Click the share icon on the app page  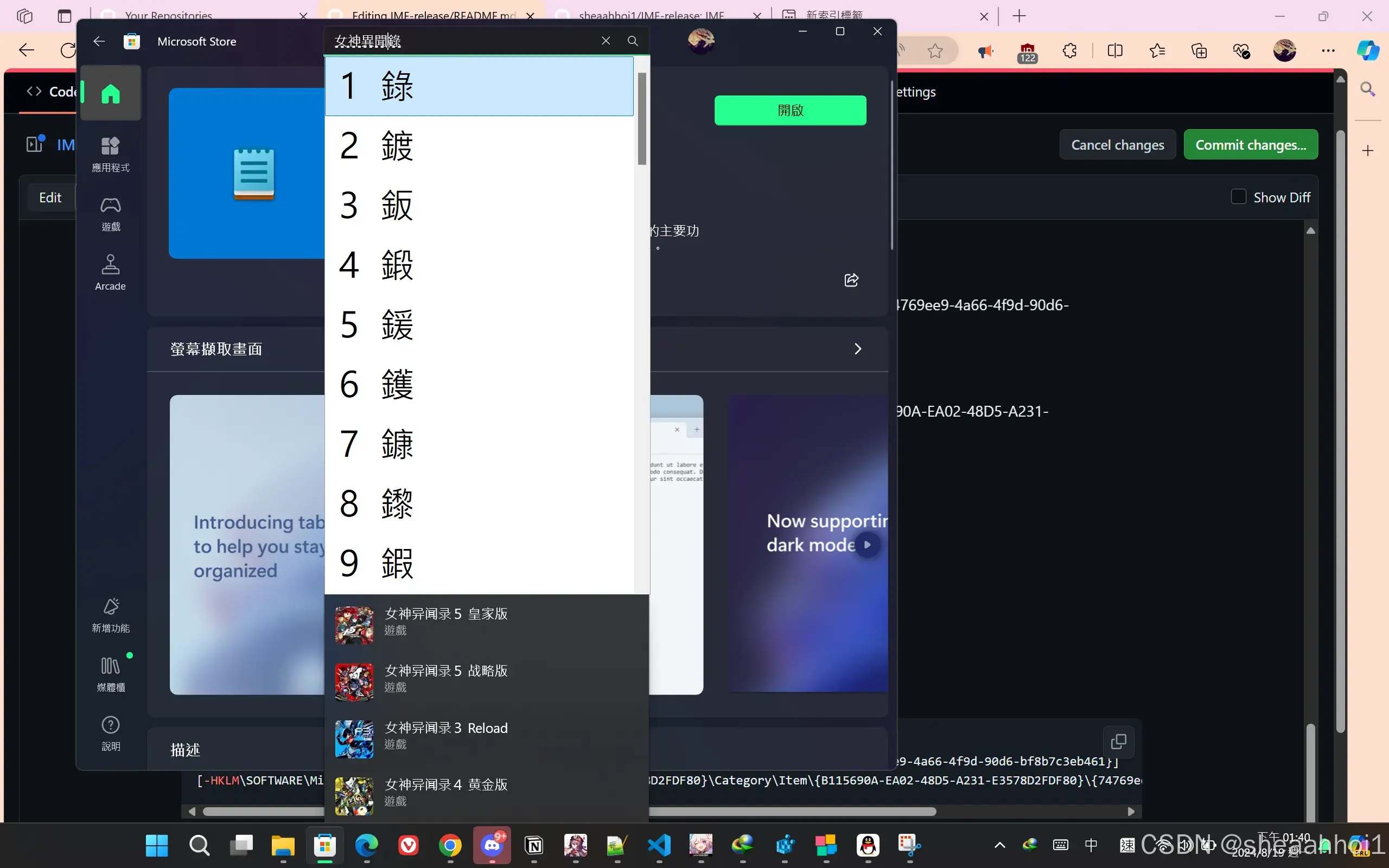(851, 280)
